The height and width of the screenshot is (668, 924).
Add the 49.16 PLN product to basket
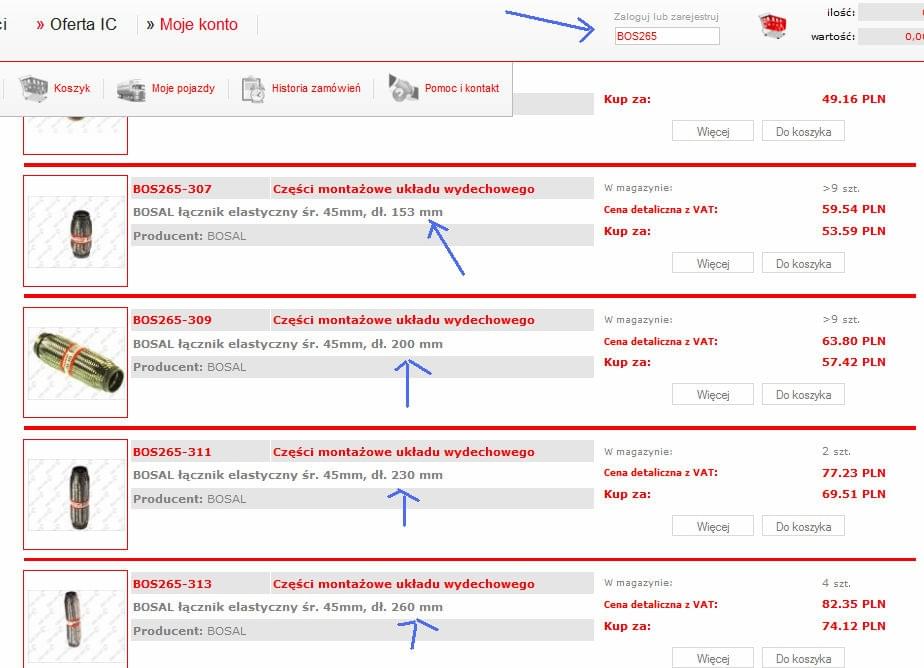point(803,131)
